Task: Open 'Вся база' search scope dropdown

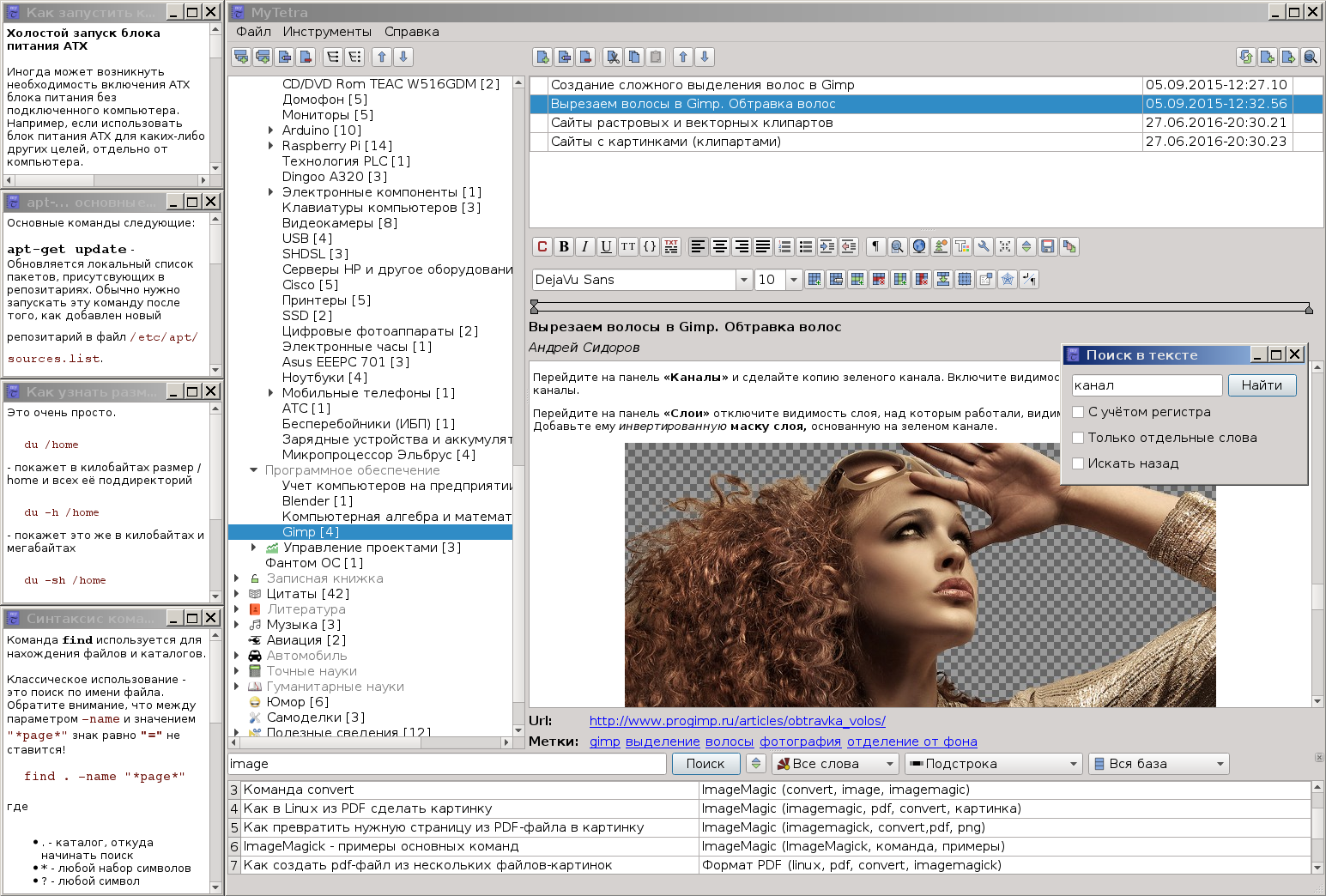Action: pos(1159,764)
